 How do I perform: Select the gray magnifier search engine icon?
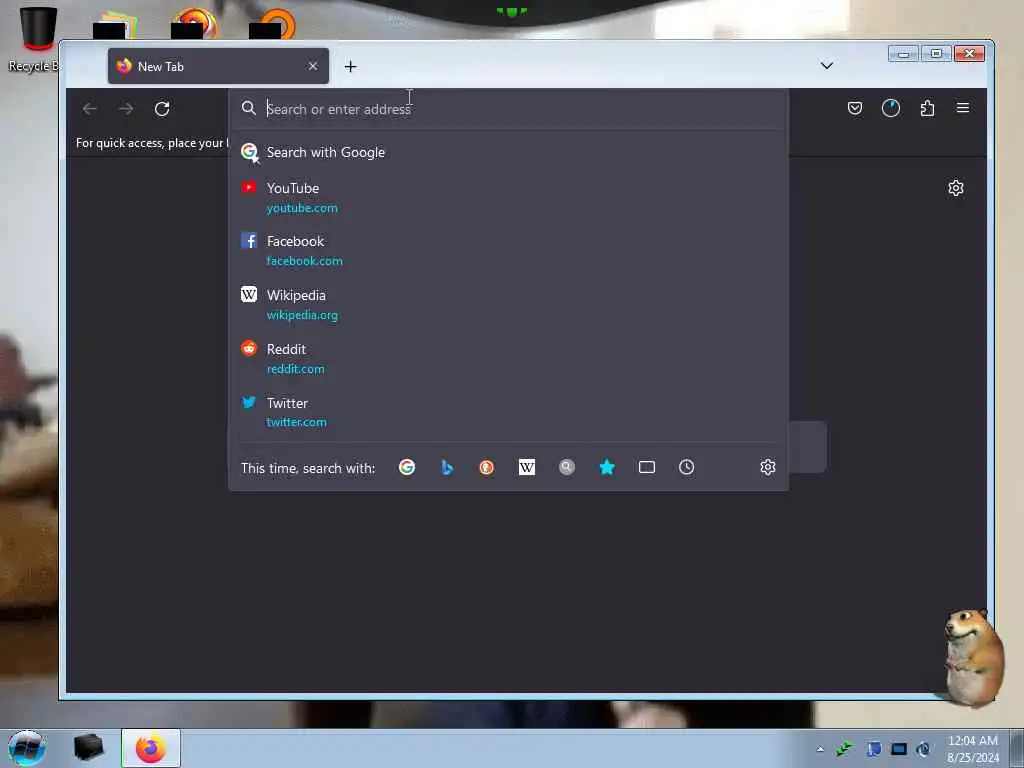click(567, 467)
